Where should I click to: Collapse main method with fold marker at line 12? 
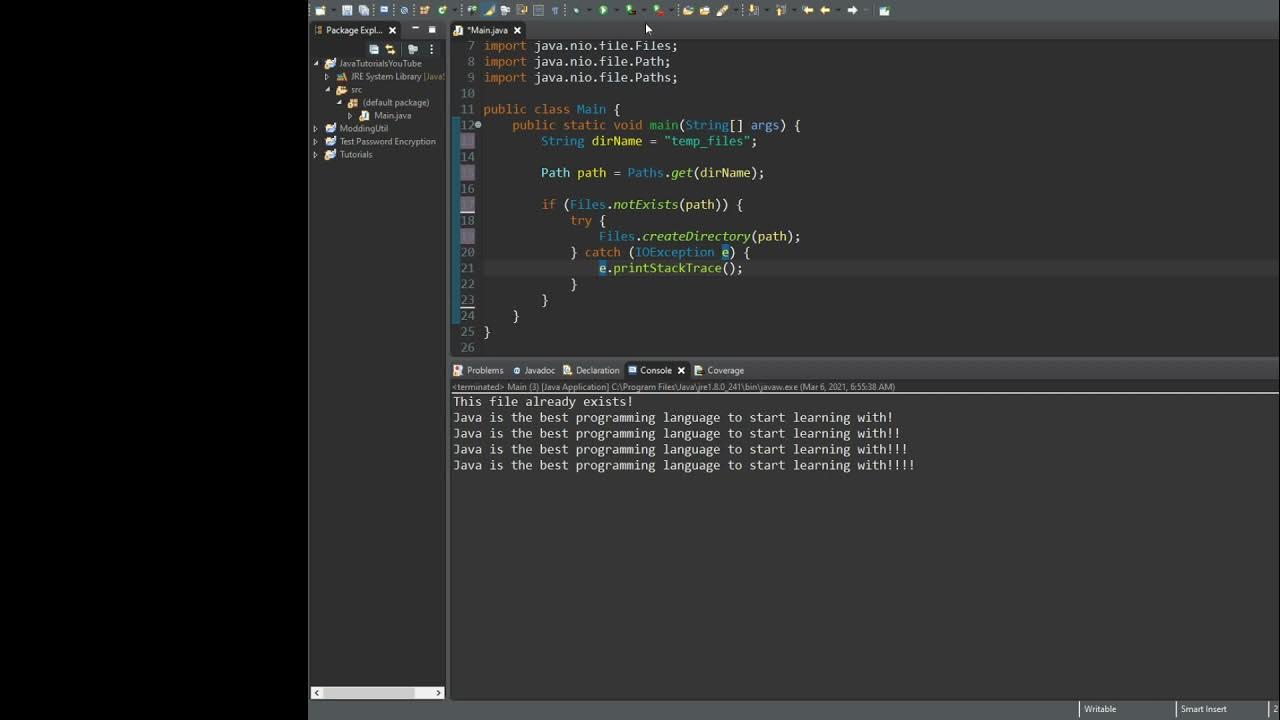[478, 125]
